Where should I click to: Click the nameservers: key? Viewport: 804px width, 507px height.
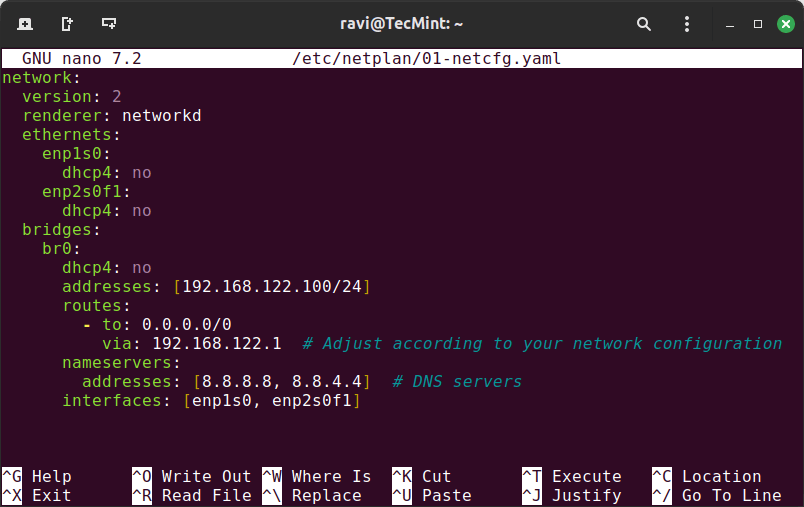click(x=122, y=362)
